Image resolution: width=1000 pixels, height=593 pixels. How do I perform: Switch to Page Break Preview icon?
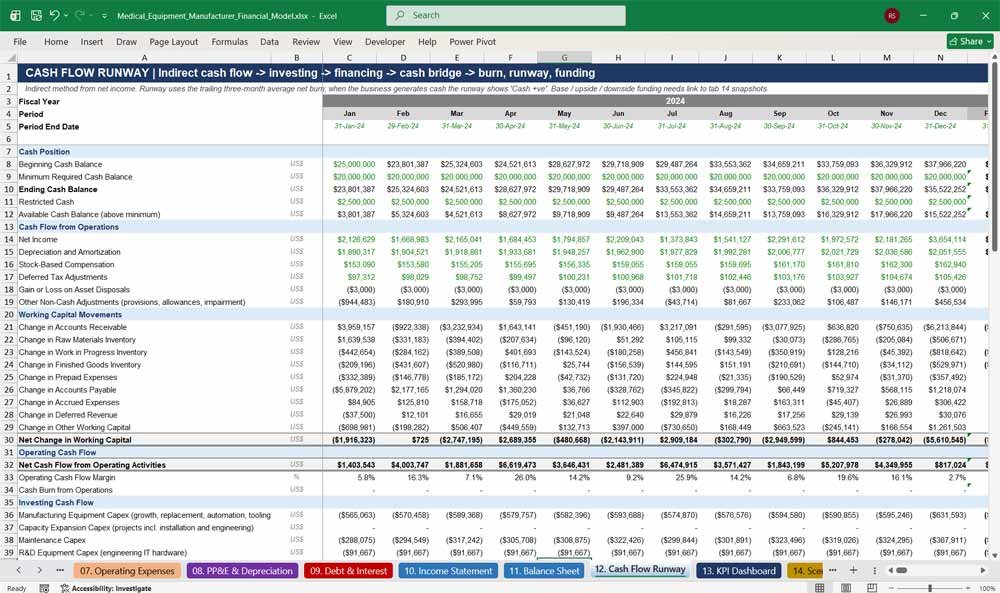(x=872, y=588)
